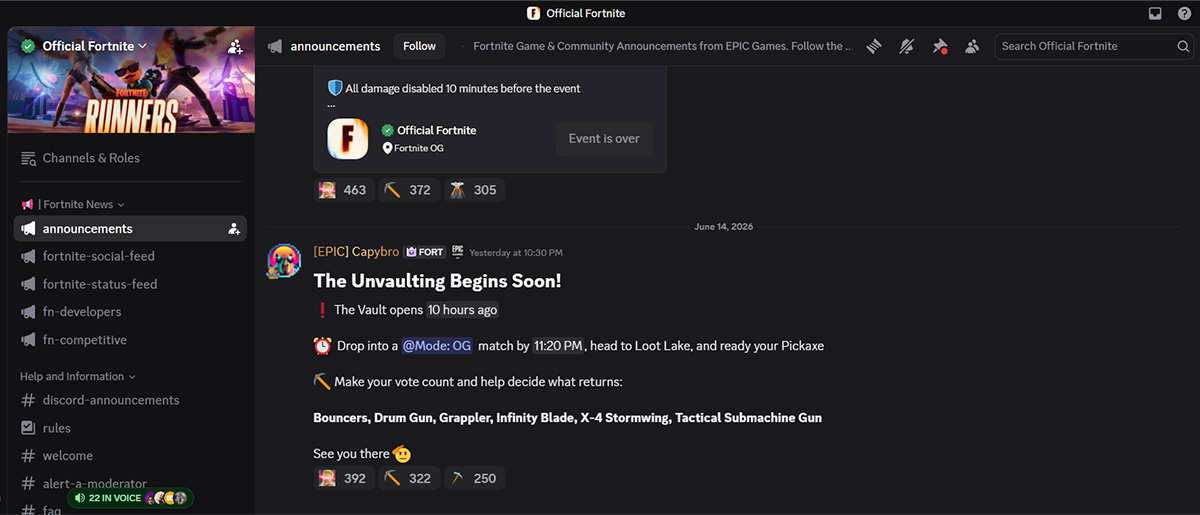Toggle the 392 reaction on Unvaulting post
This screenshot has height=515, width=1200.
343,478
